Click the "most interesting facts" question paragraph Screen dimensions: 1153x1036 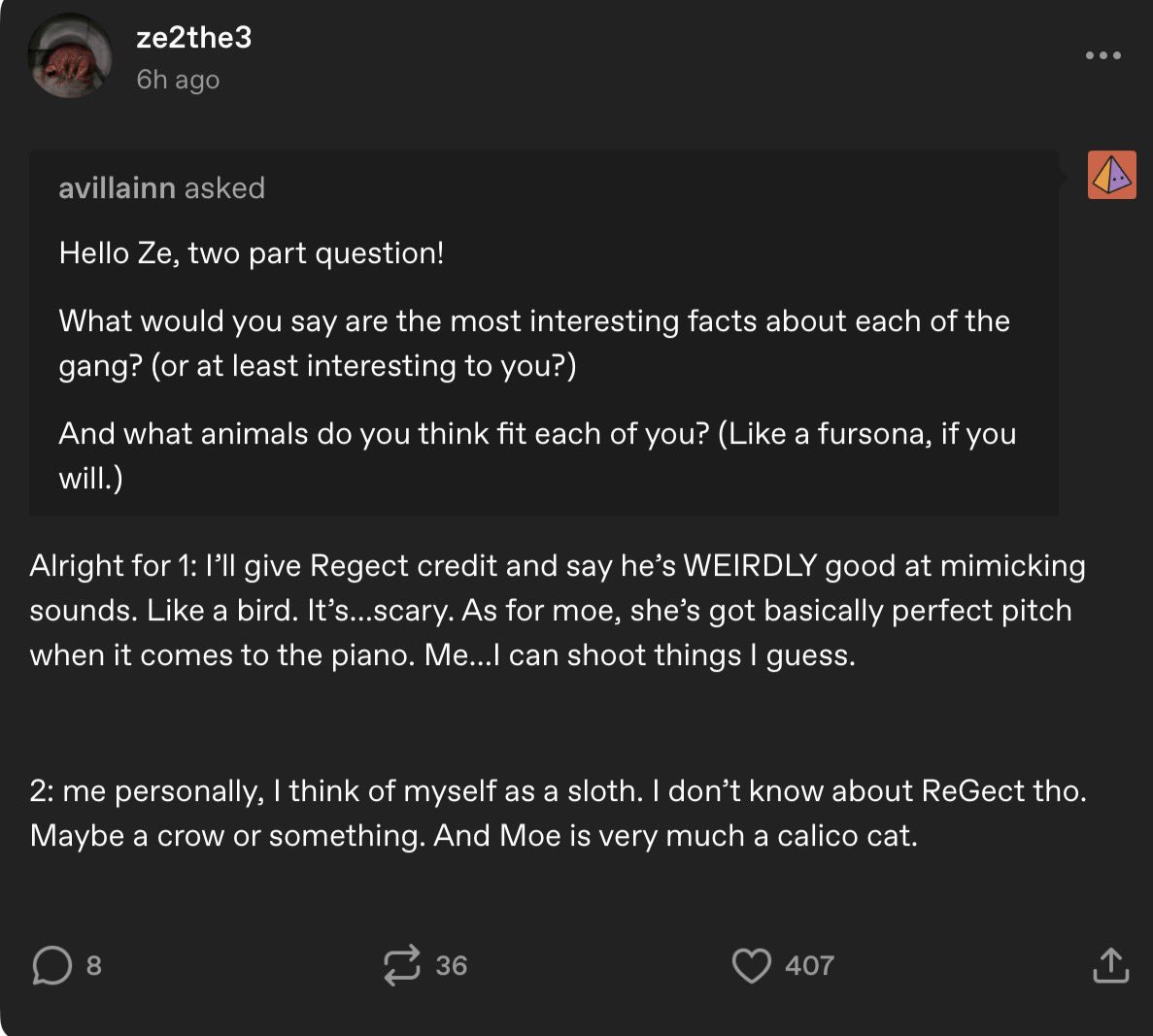click(x=534, y=343)
